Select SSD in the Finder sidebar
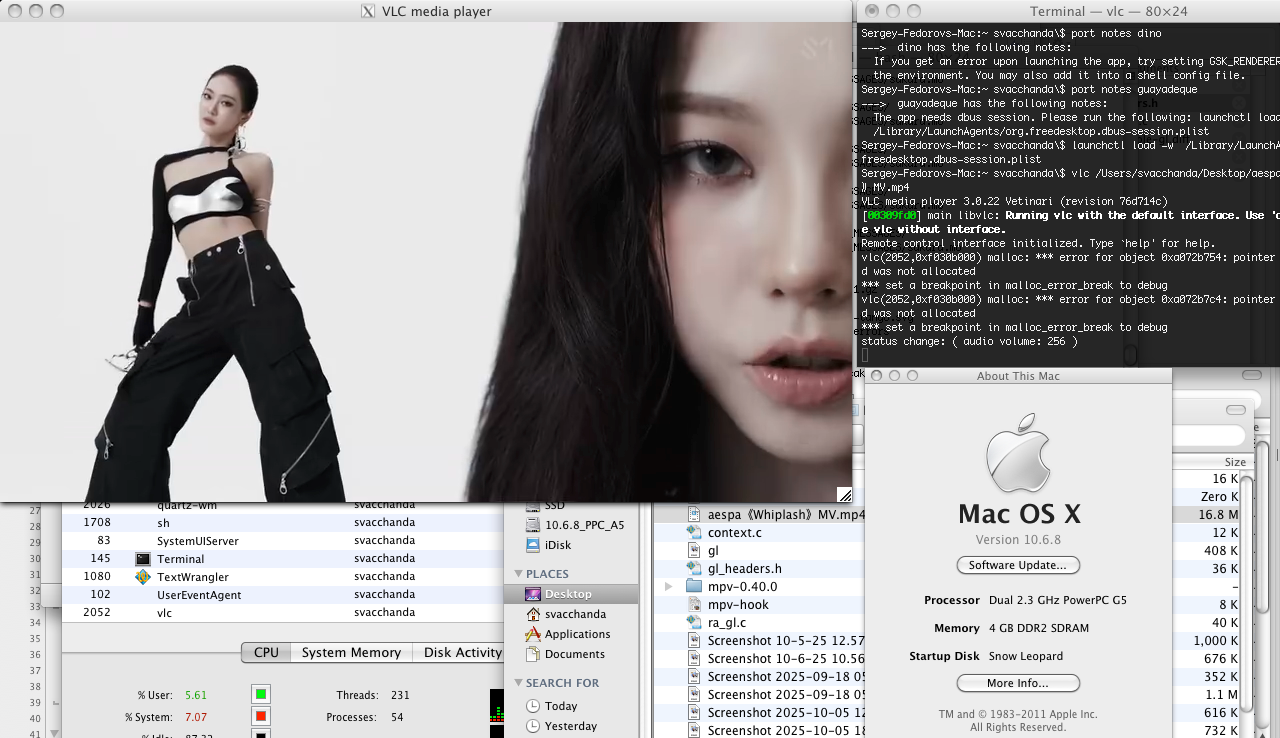The width and height of the screenshot is (1280, 738). [554, 505]
